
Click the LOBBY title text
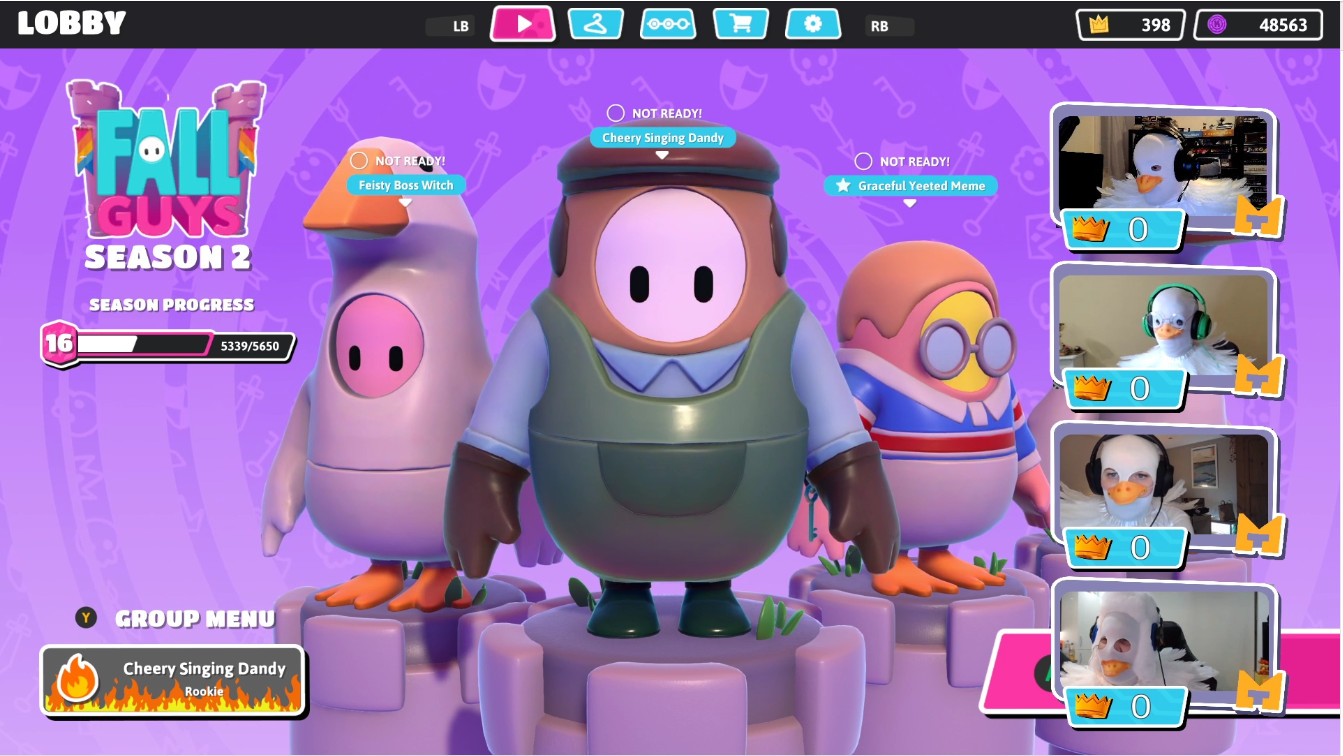(x=72, y=23)
